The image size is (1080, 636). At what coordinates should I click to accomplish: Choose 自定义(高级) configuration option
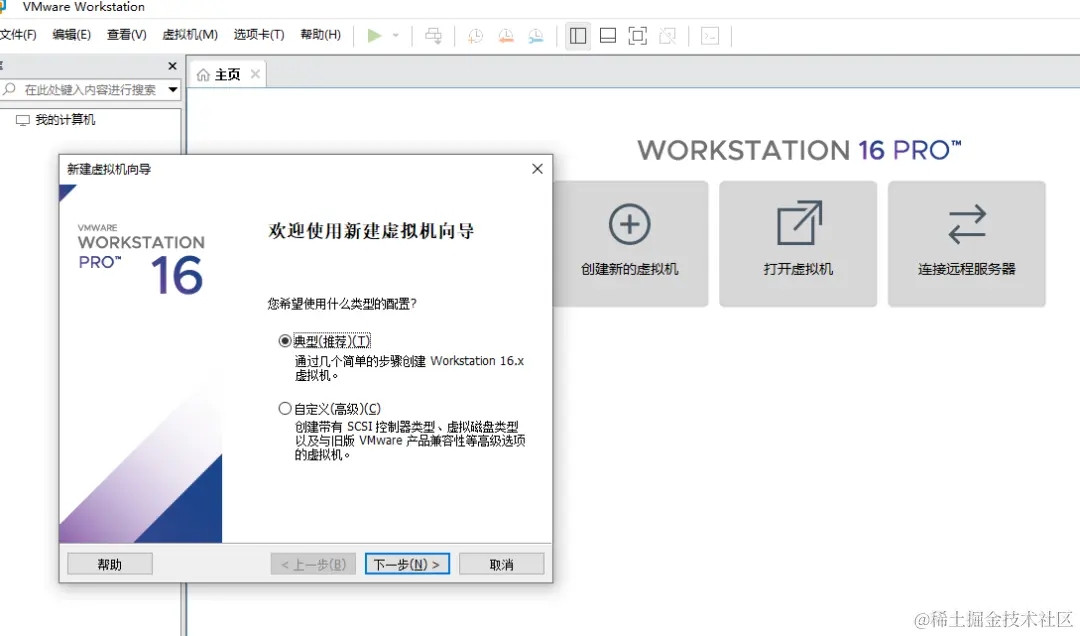coord(286,407)
